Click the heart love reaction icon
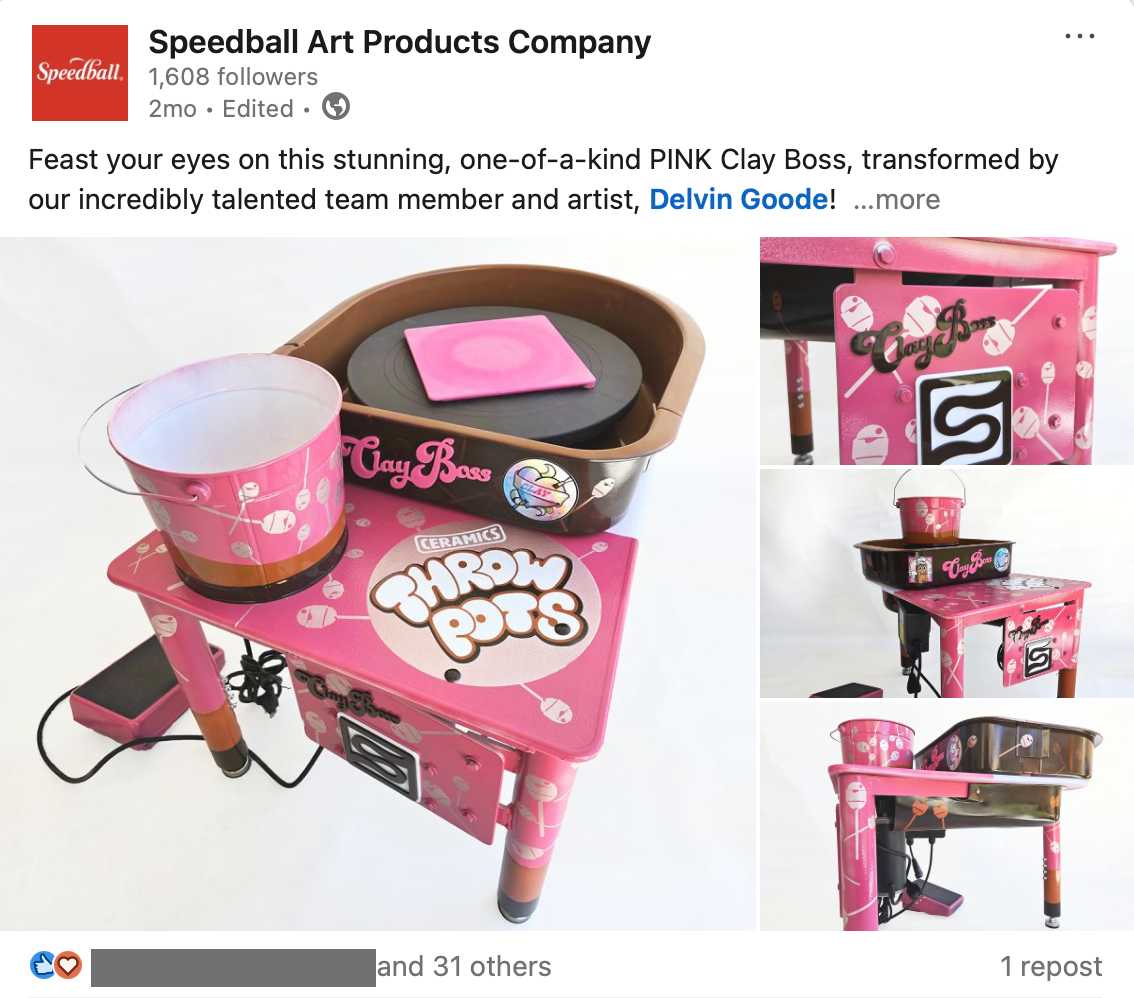 [69, 965]
